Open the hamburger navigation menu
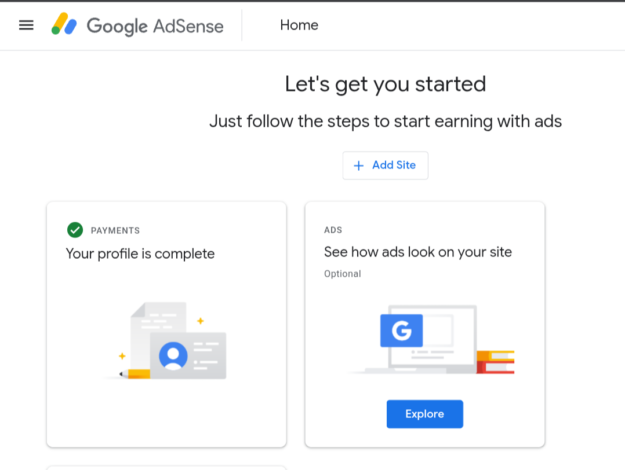 click(x=26, y=25)
